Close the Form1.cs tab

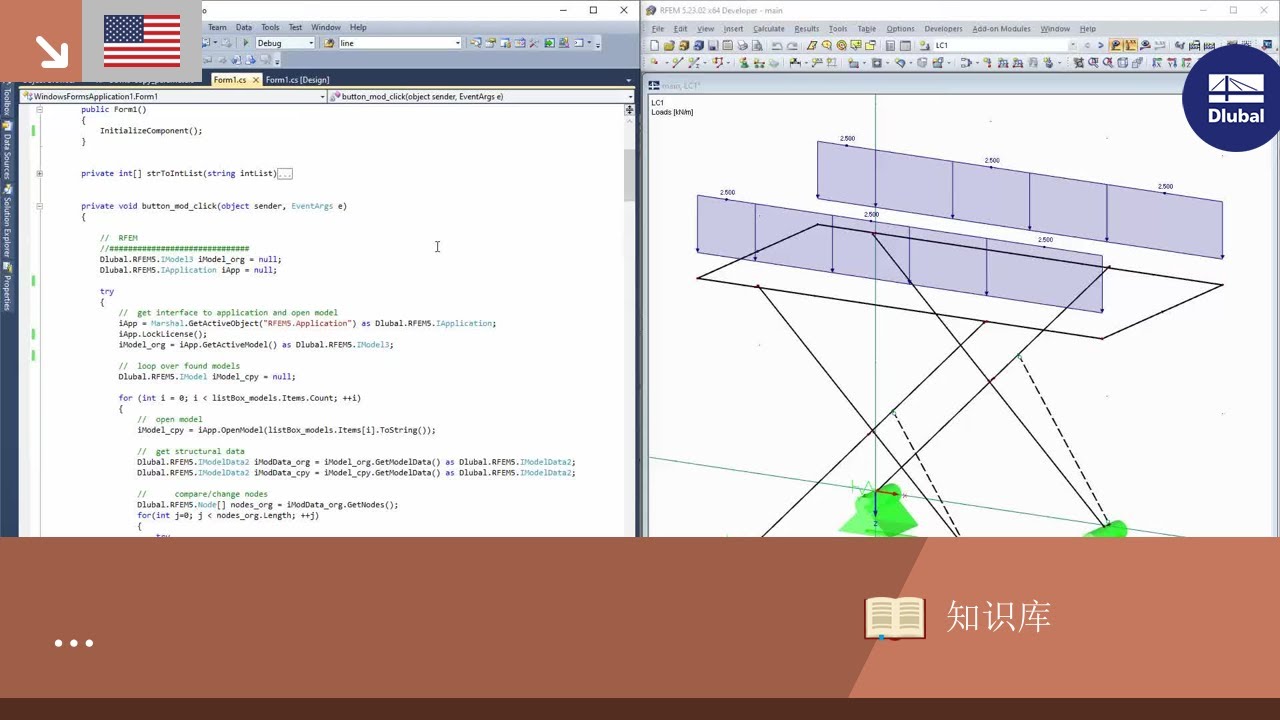pos(256,79)
